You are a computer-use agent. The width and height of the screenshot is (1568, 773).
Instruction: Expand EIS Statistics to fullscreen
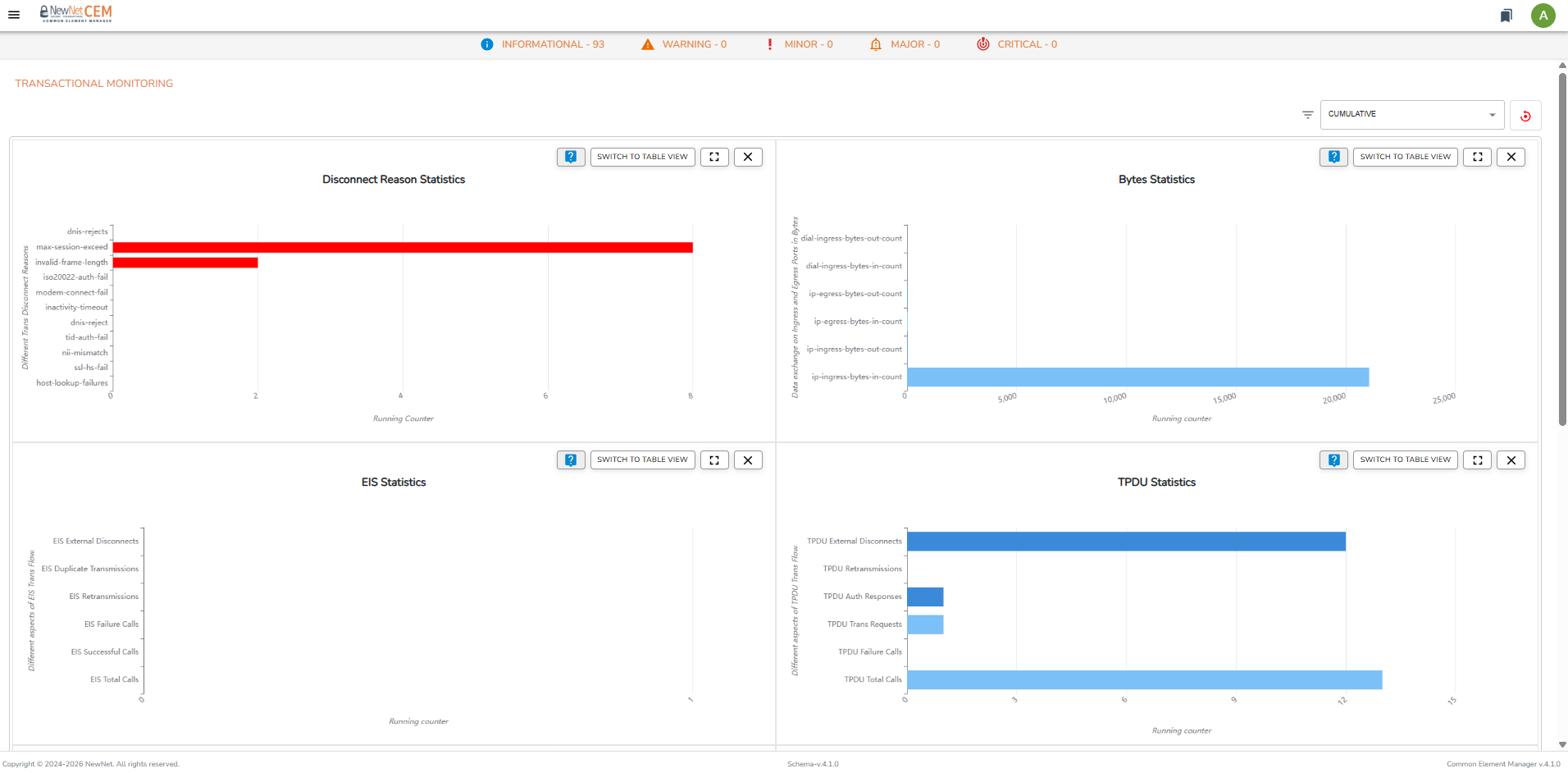(714, 460)
